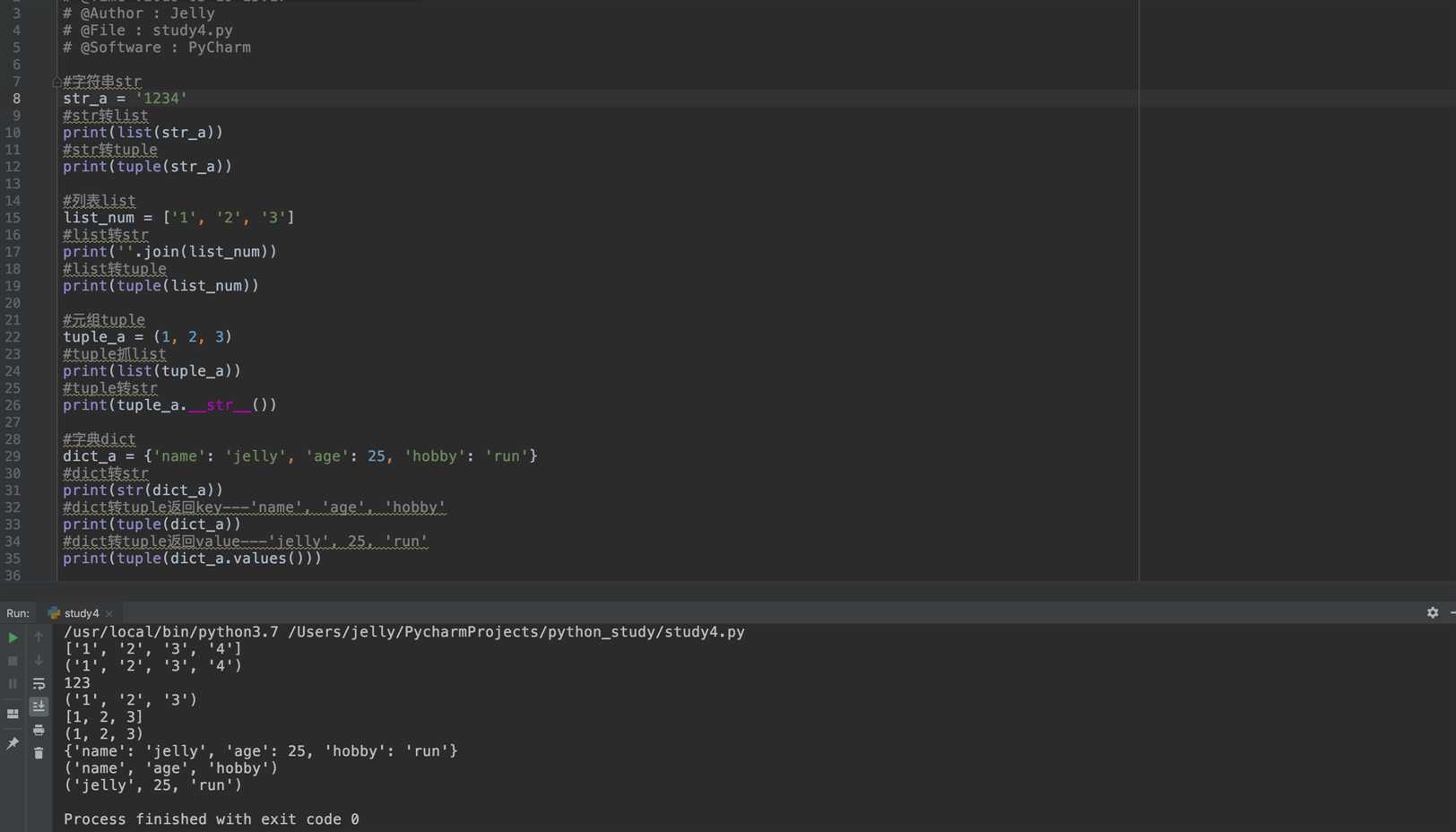This screenshot has width=1456, height=832.
Task: Click console output ('1', '2', '3', '4')
Action: 152,666
